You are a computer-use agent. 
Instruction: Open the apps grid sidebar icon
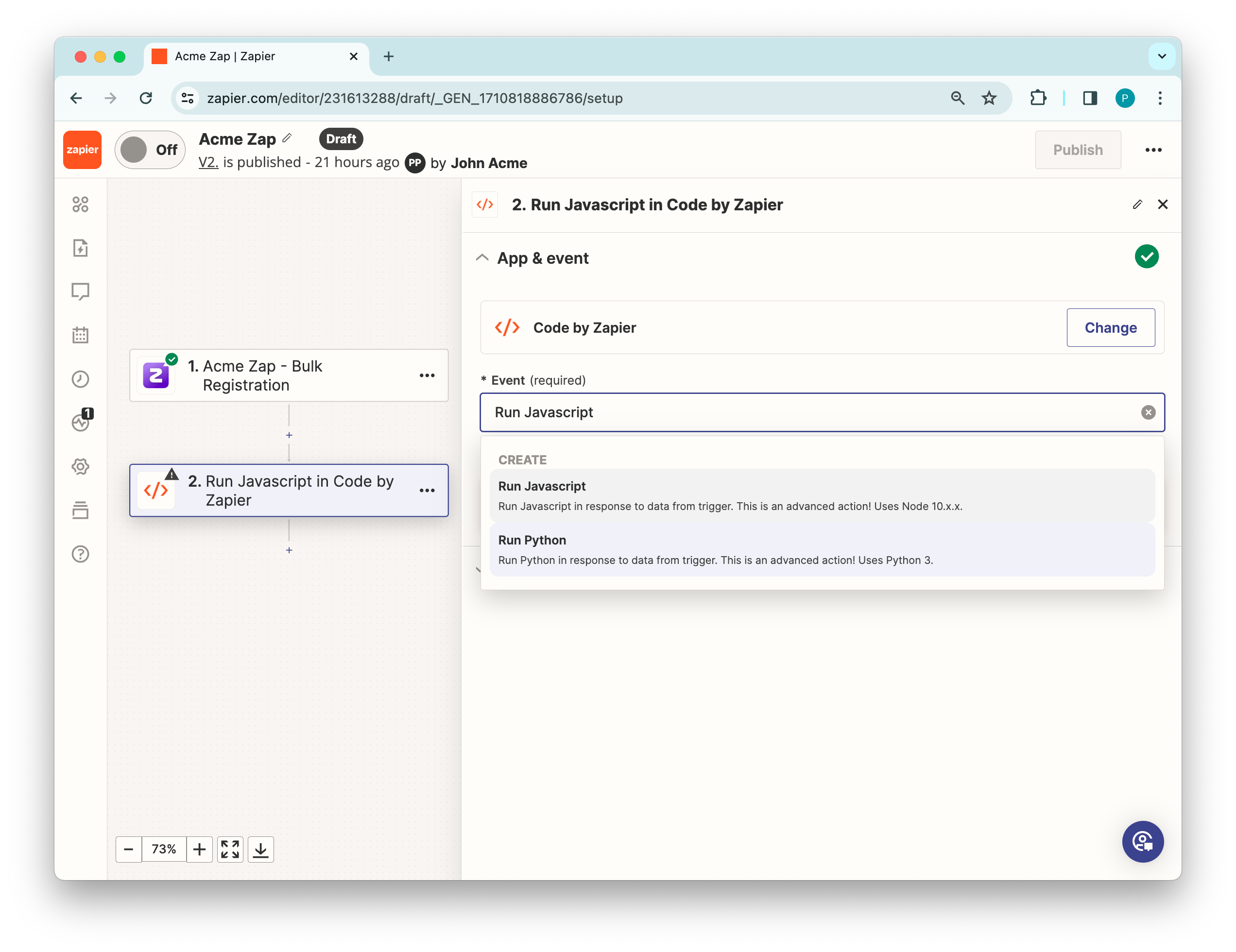click(x=80, y=204)
